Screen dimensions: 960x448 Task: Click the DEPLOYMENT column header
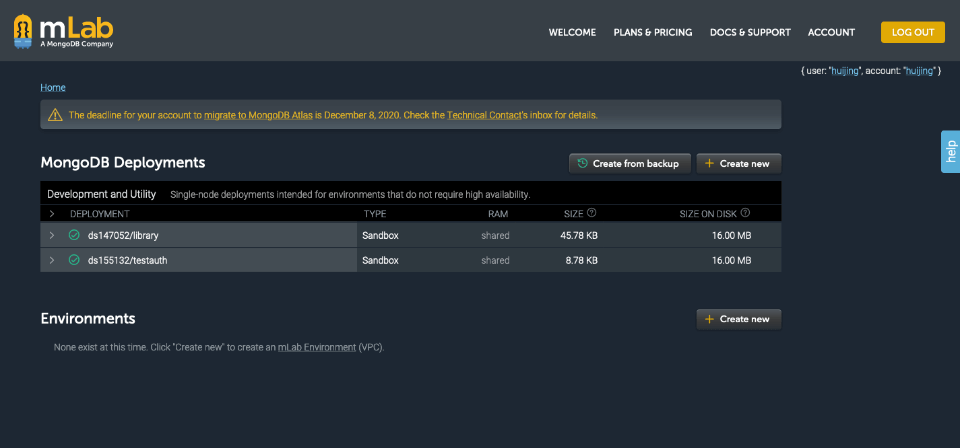point(100,214)
